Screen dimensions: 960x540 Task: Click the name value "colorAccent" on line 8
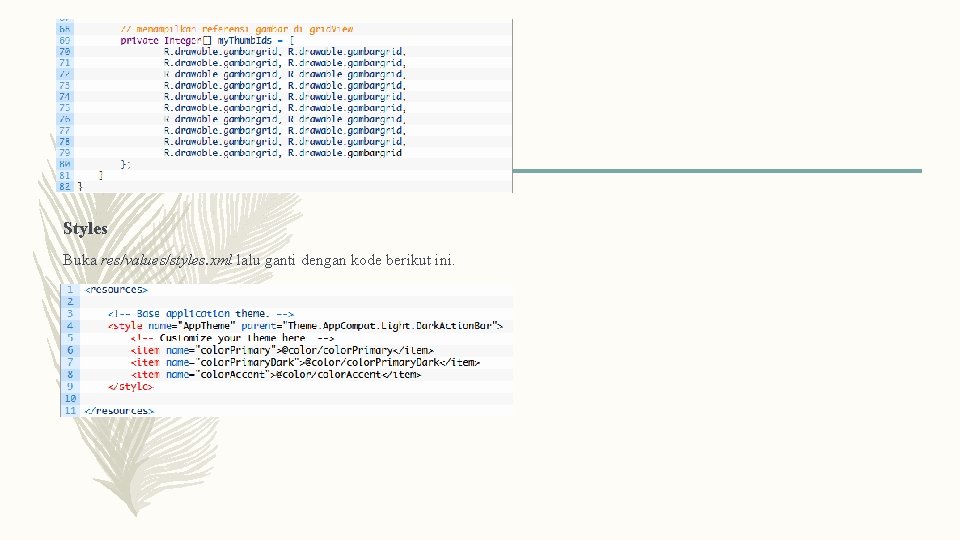[233, 374]
